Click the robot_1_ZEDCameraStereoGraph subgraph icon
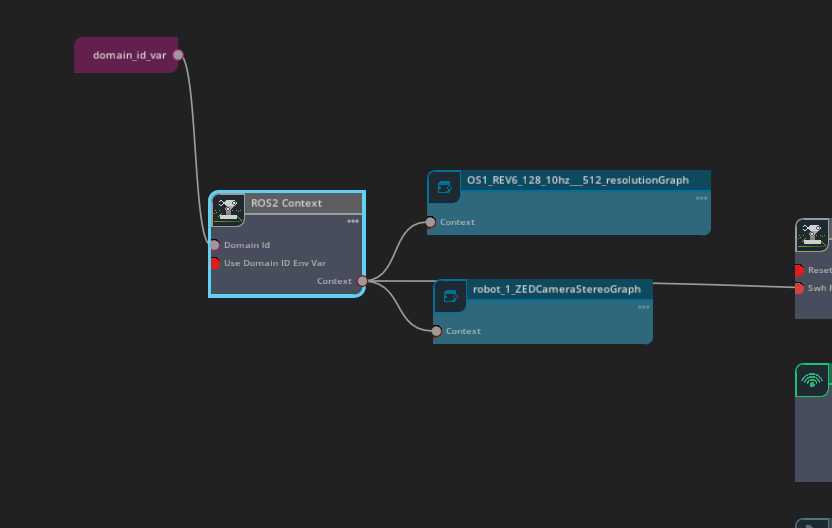This screenshot has height=528, width=832. 450,296
